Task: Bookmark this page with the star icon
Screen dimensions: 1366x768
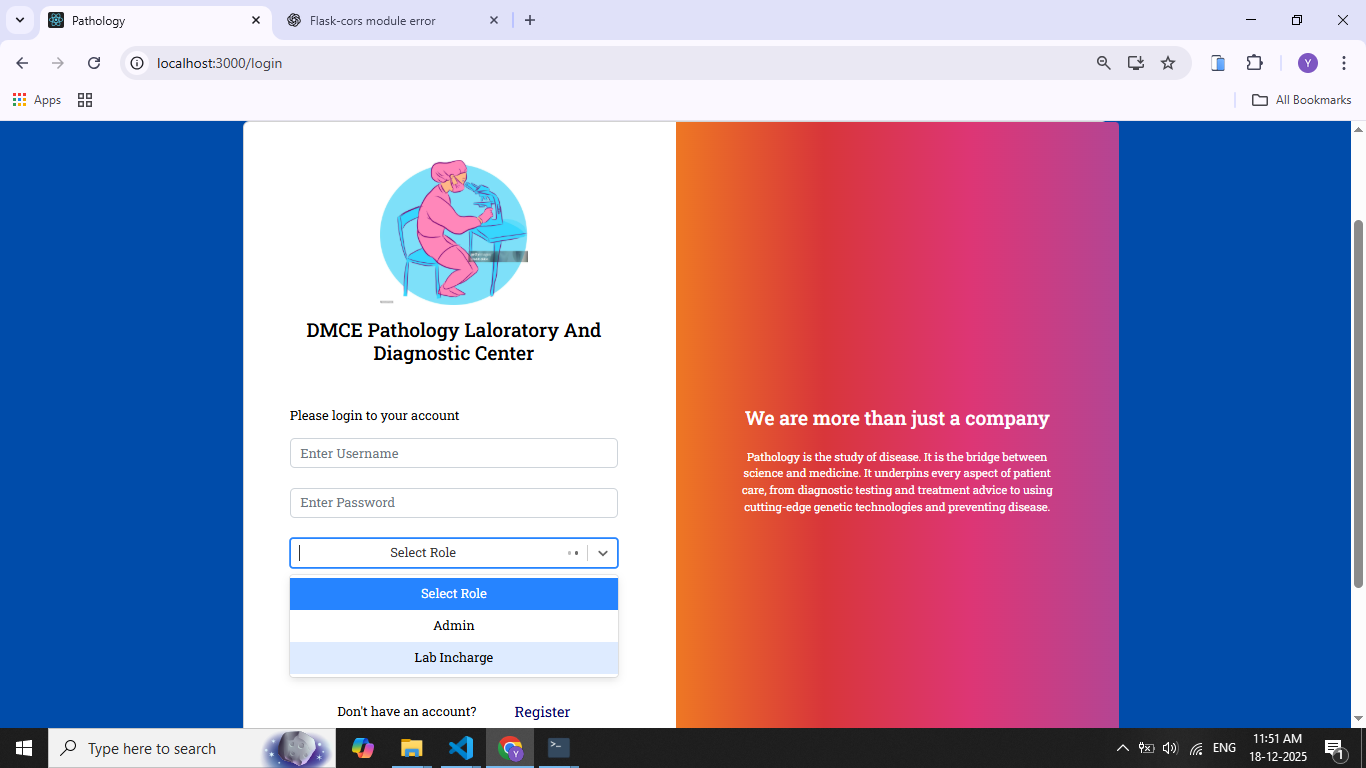Action: click(1168, 63)
